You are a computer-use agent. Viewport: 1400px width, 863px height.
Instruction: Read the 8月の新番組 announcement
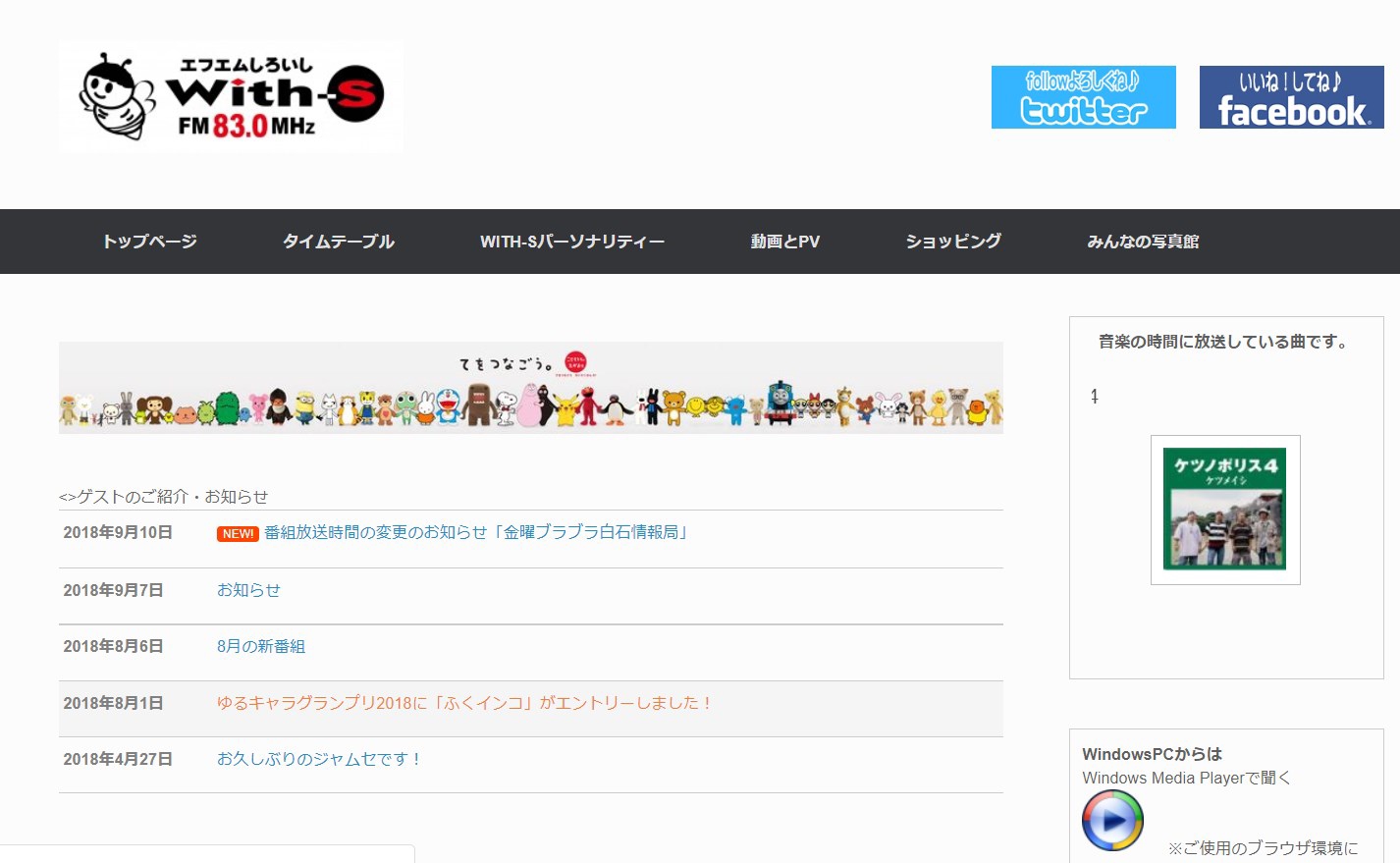(x=261, y=646)
